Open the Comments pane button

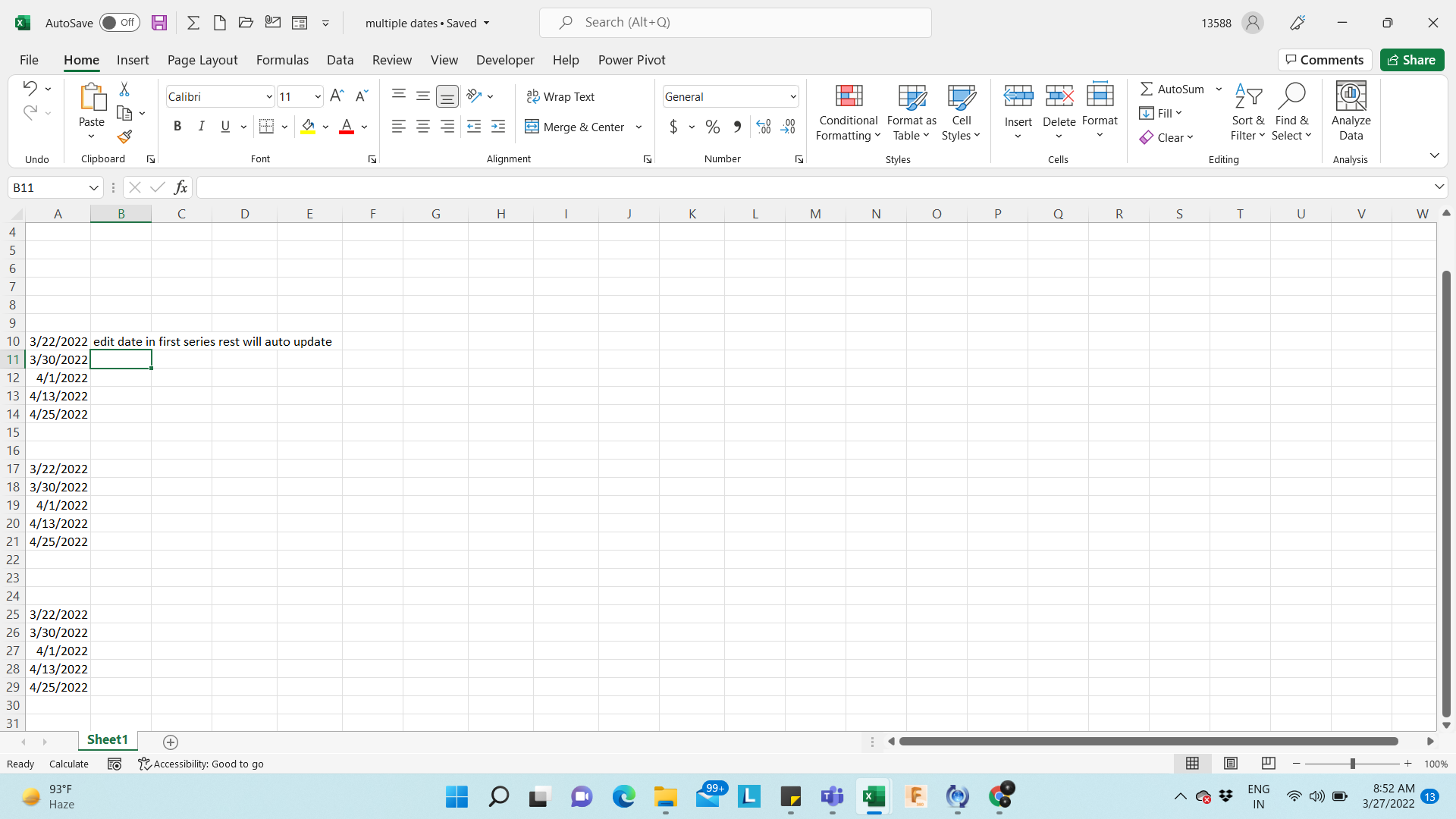click(x=1324, y=60)
